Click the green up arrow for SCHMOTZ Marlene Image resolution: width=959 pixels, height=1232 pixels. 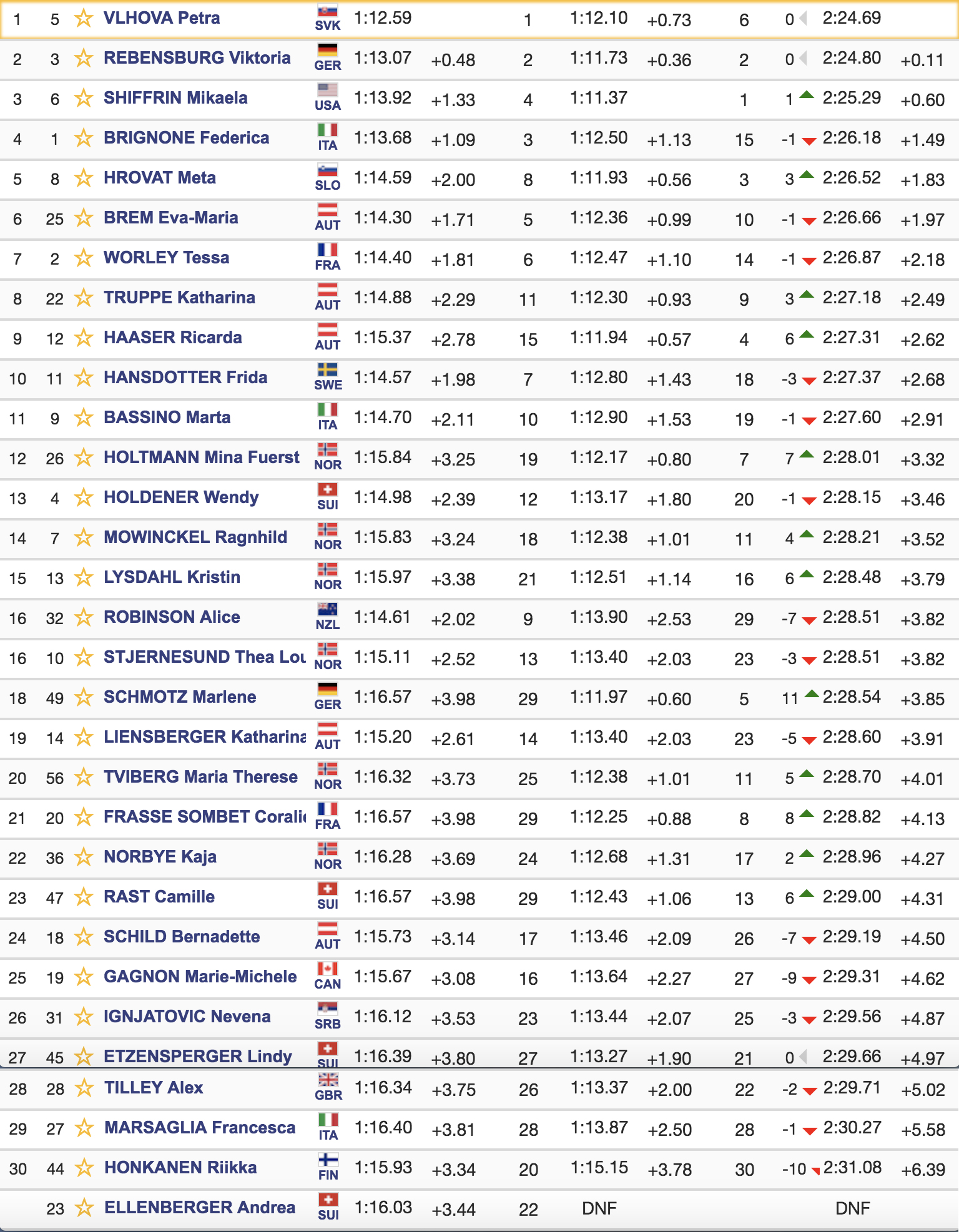tap(812, 694)
